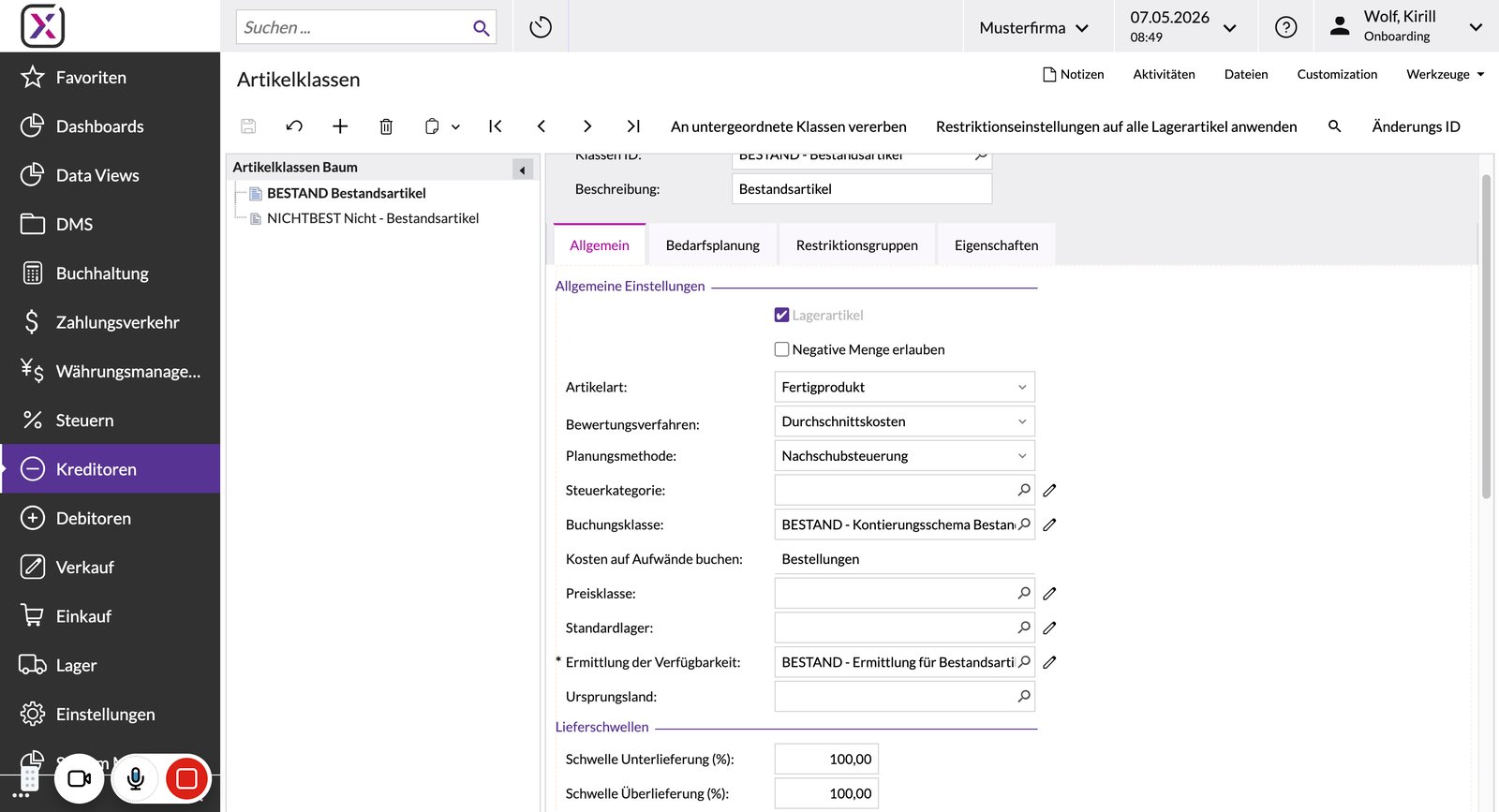Viewport: 1499px width, 812px height.
Task: Click the Beschreibung input field
Action: pyautogui.click(x=862, y=189)
